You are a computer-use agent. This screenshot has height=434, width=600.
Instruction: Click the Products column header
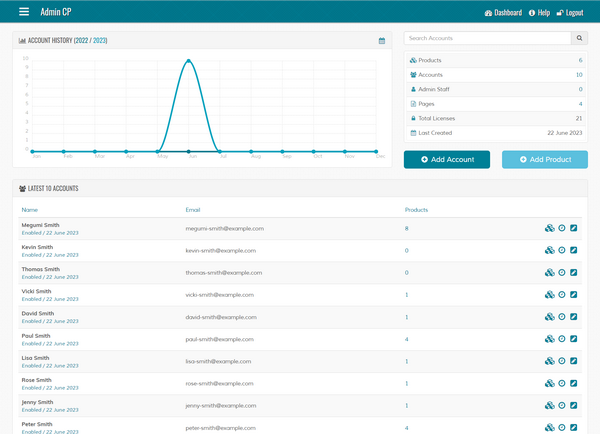(416, 210)
